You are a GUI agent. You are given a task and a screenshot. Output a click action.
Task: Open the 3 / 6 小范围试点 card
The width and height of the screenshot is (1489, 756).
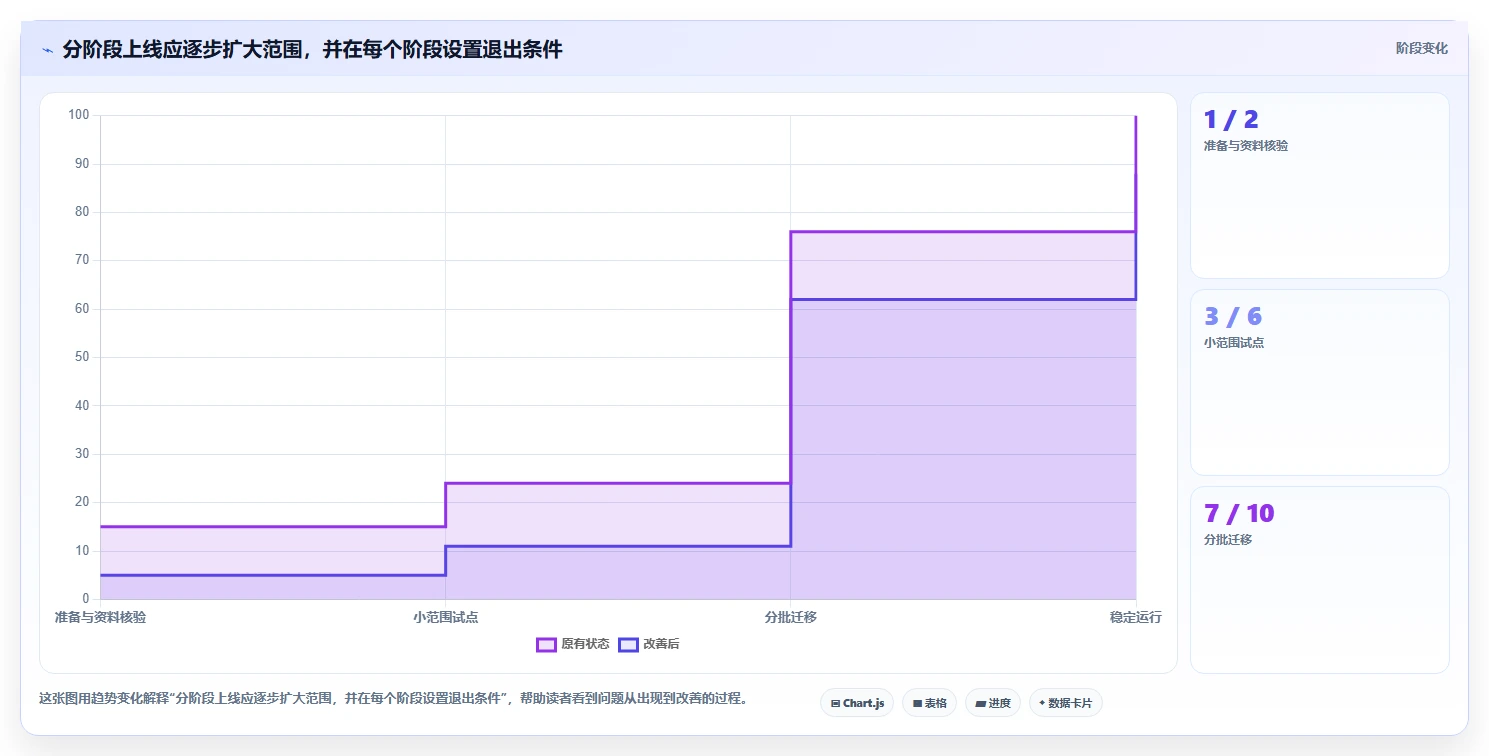coord(1319,382)
